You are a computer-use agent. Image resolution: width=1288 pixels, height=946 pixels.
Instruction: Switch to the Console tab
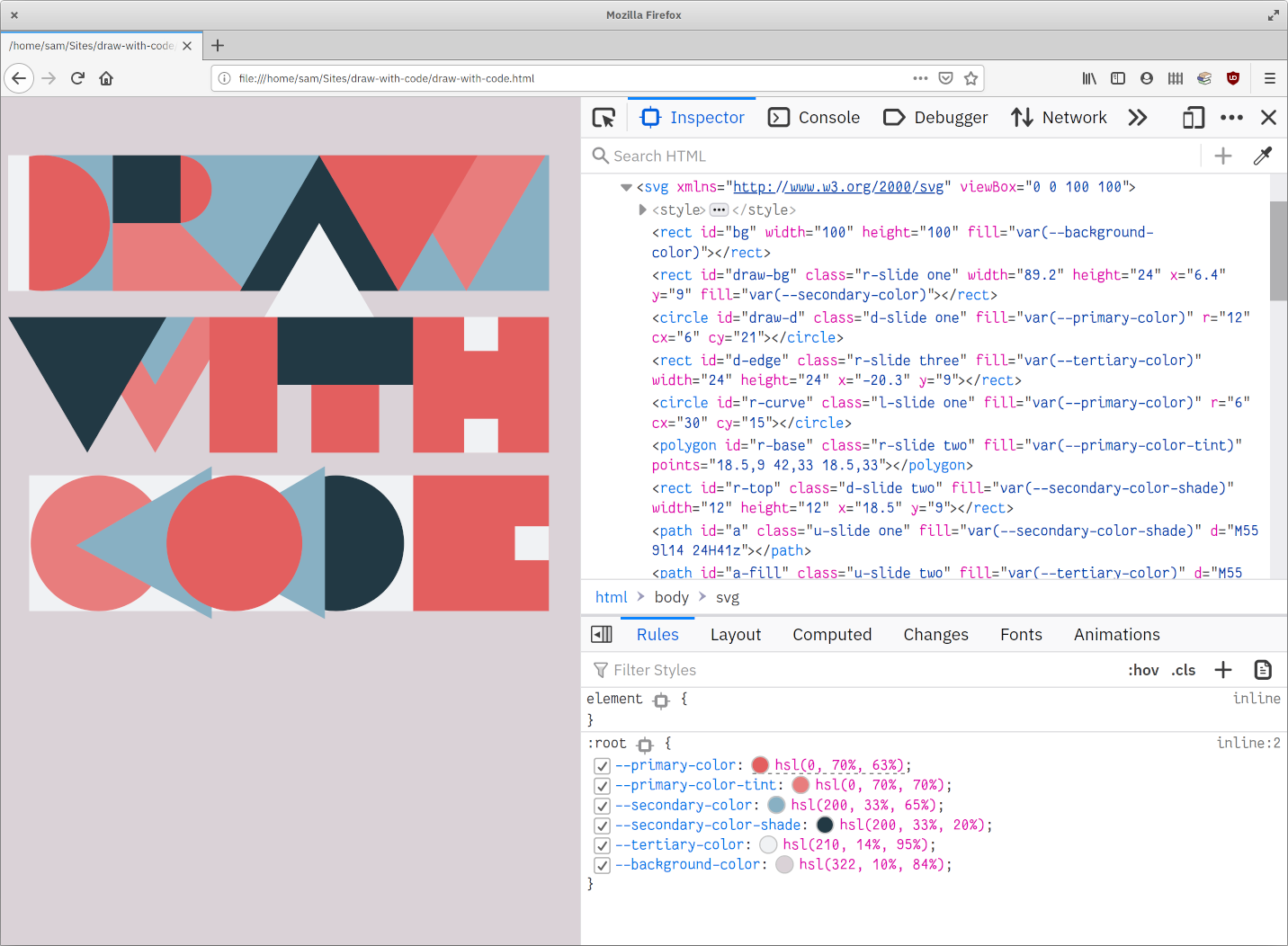click(x=815, y=118)
